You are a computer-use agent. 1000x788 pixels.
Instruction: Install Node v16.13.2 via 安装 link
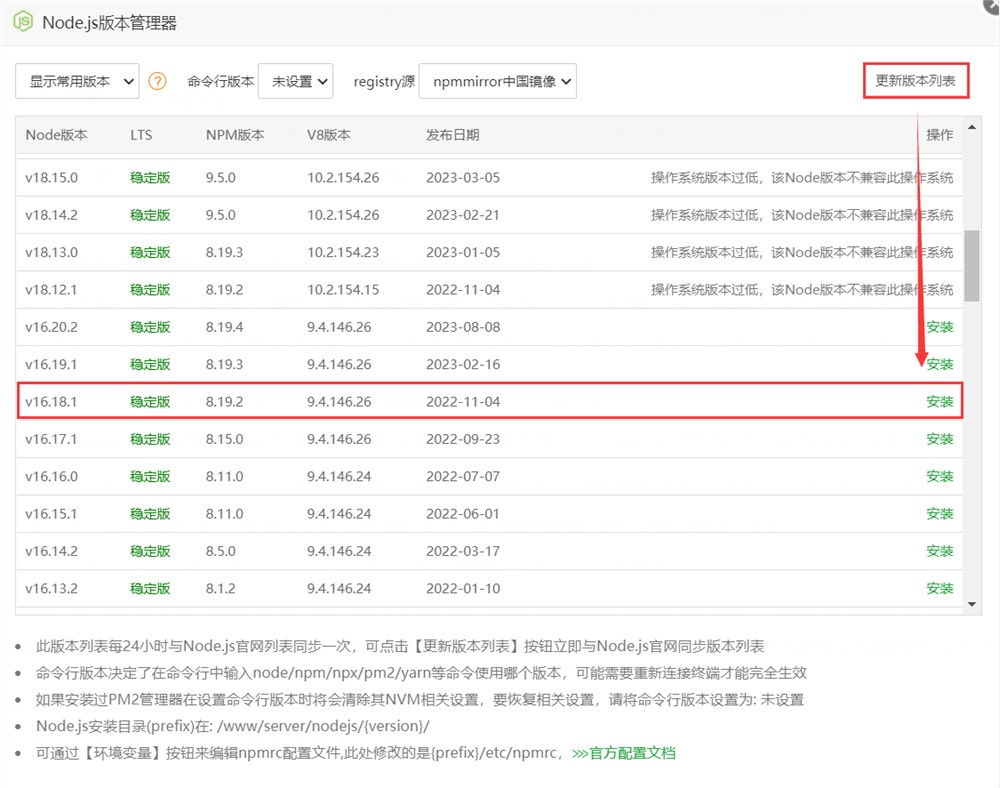[939, 588]
